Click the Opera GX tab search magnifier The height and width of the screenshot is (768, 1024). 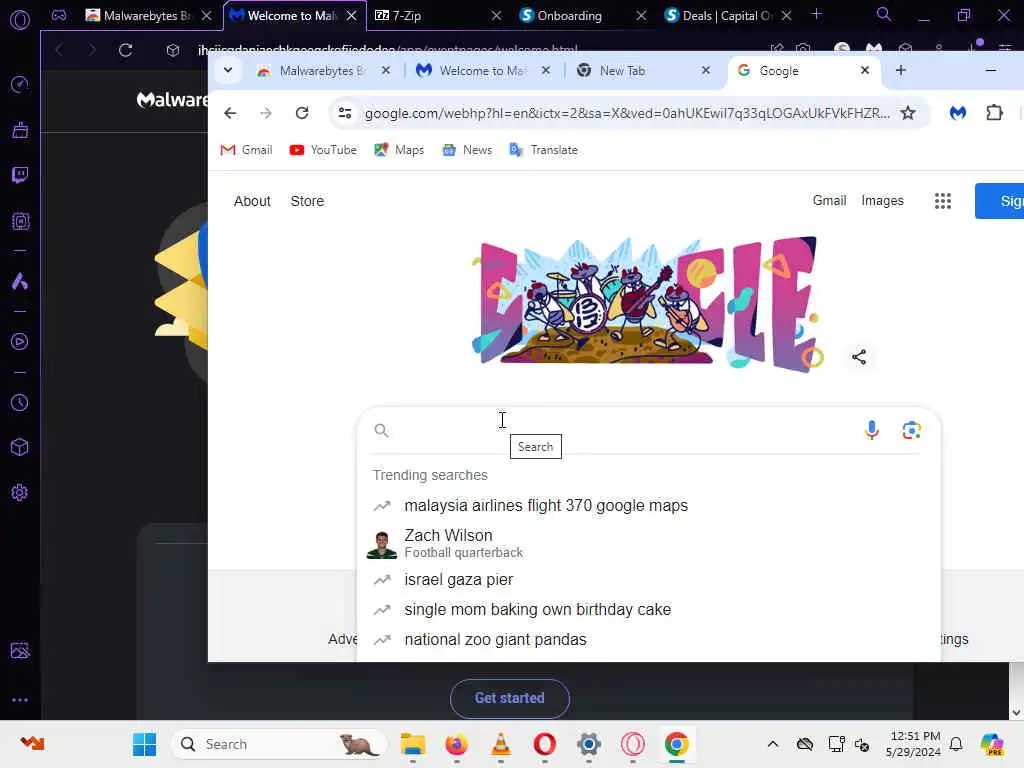pos(884,14)
